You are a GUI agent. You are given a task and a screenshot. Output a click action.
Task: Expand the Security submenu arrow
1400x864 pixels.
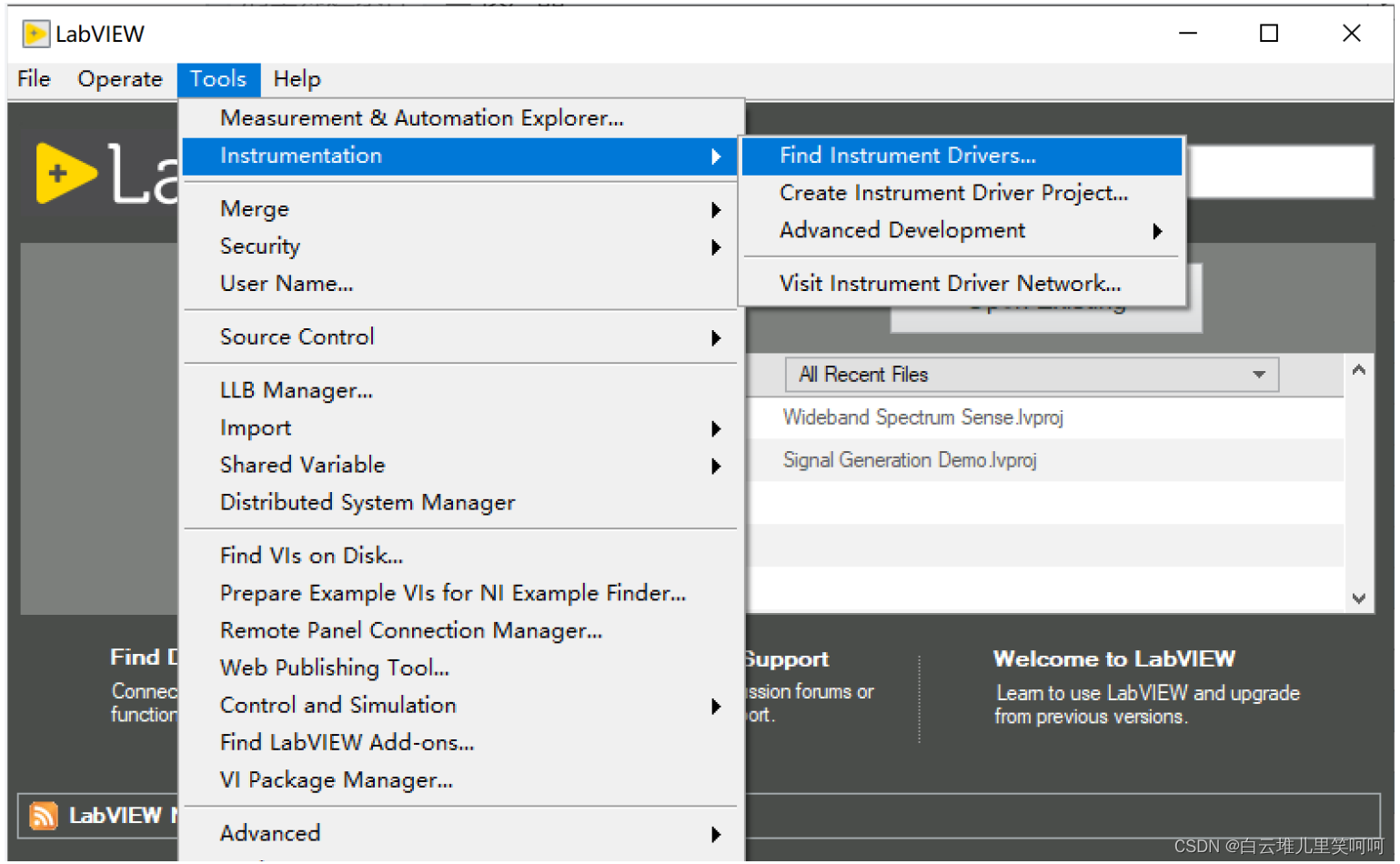[717, 247]
